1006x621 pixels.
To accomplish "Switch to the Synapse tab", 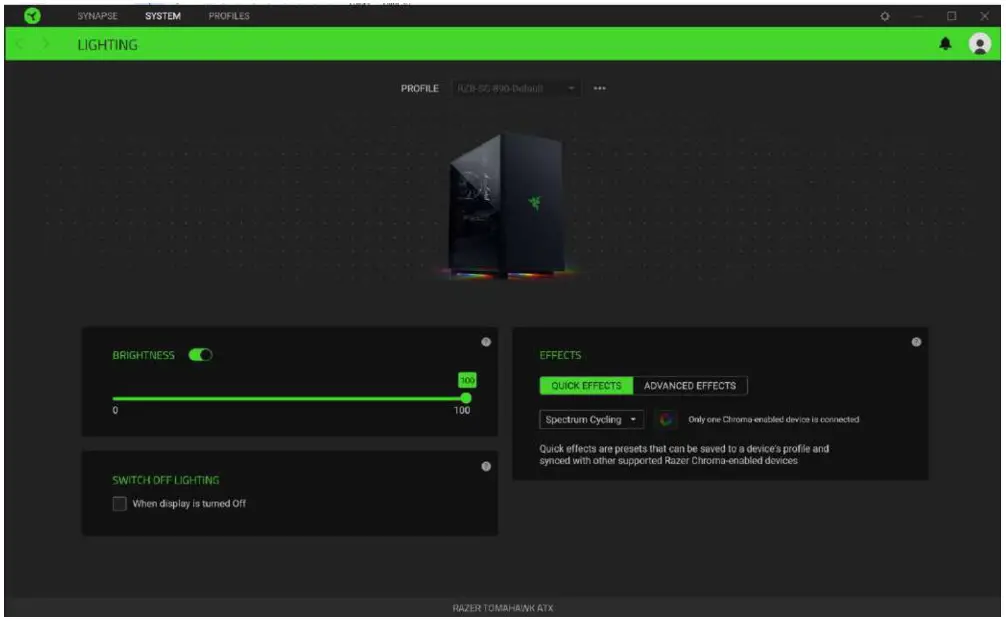I will [99, 15].
